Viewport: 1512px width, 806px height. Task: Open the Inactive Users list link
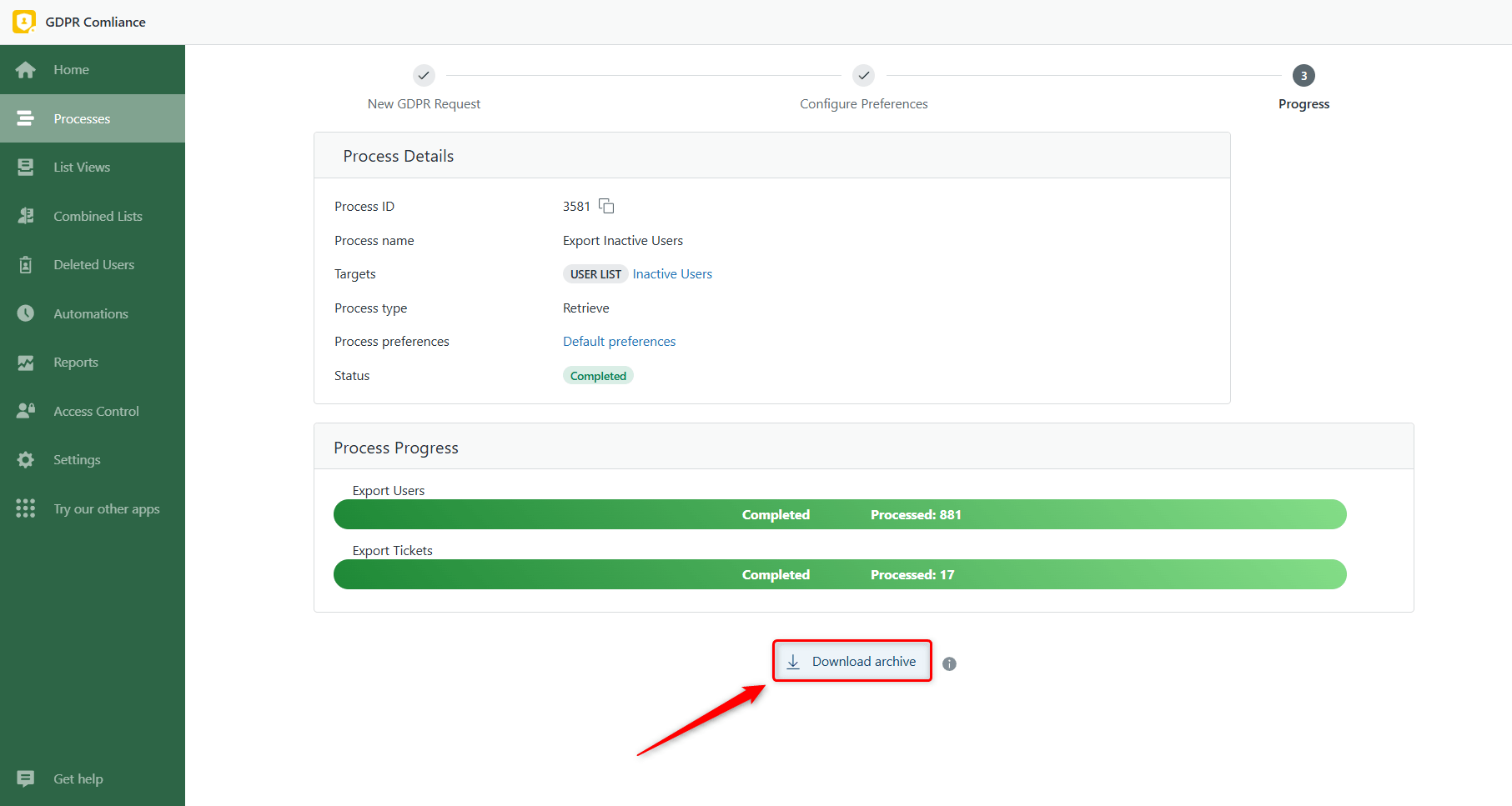(x=672, y=274)
